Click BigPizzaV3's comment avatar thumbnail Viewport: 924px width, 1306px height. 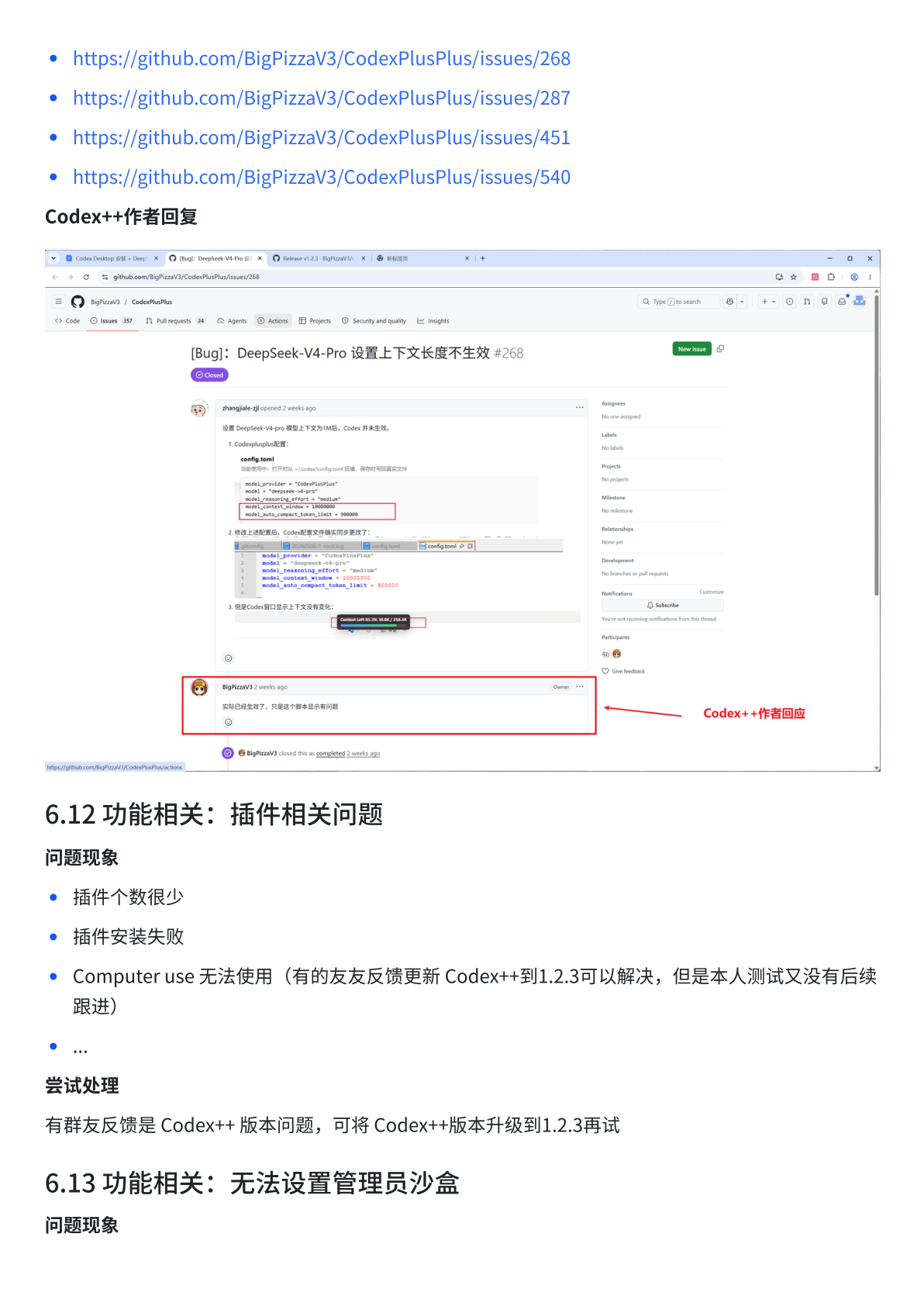point(200,687)
